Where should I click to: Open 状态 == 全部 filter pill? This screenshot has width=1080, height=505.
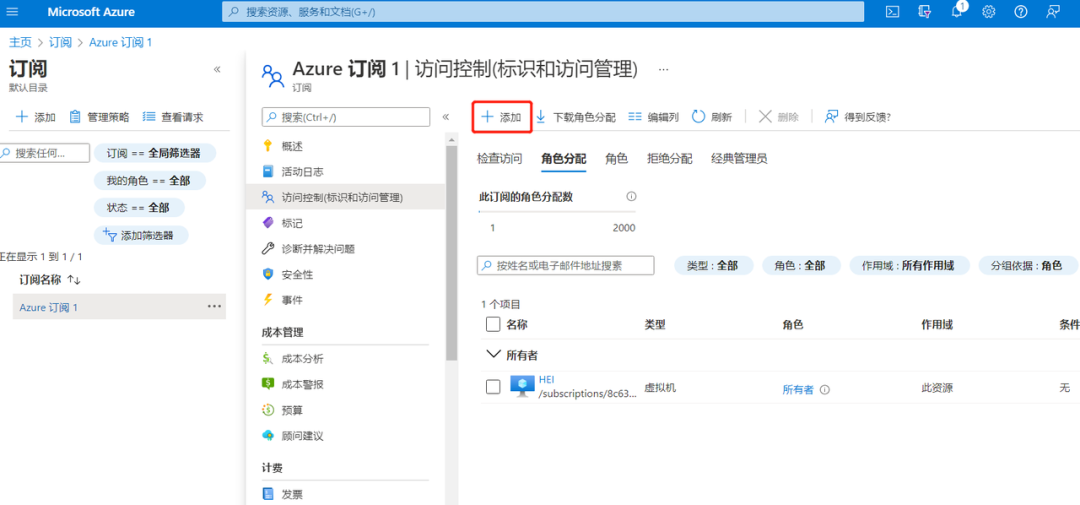click(138, 207)
